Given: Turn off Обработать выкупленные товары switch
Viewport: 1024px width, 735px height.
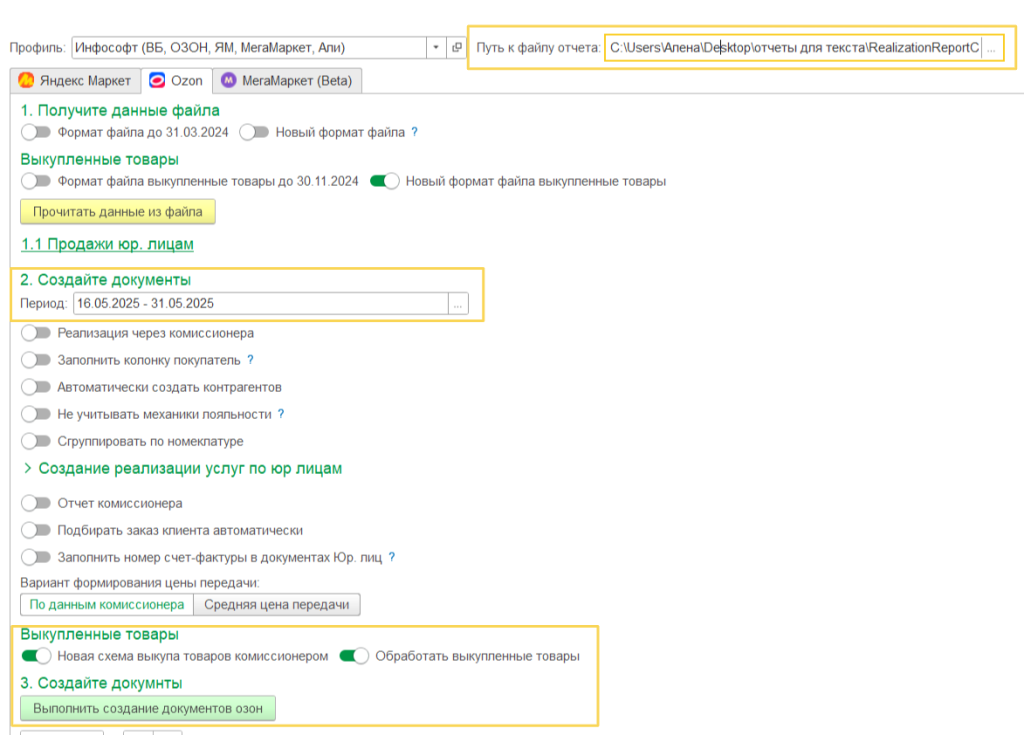Looking at the screenshot, I should (x=354, y=656).
